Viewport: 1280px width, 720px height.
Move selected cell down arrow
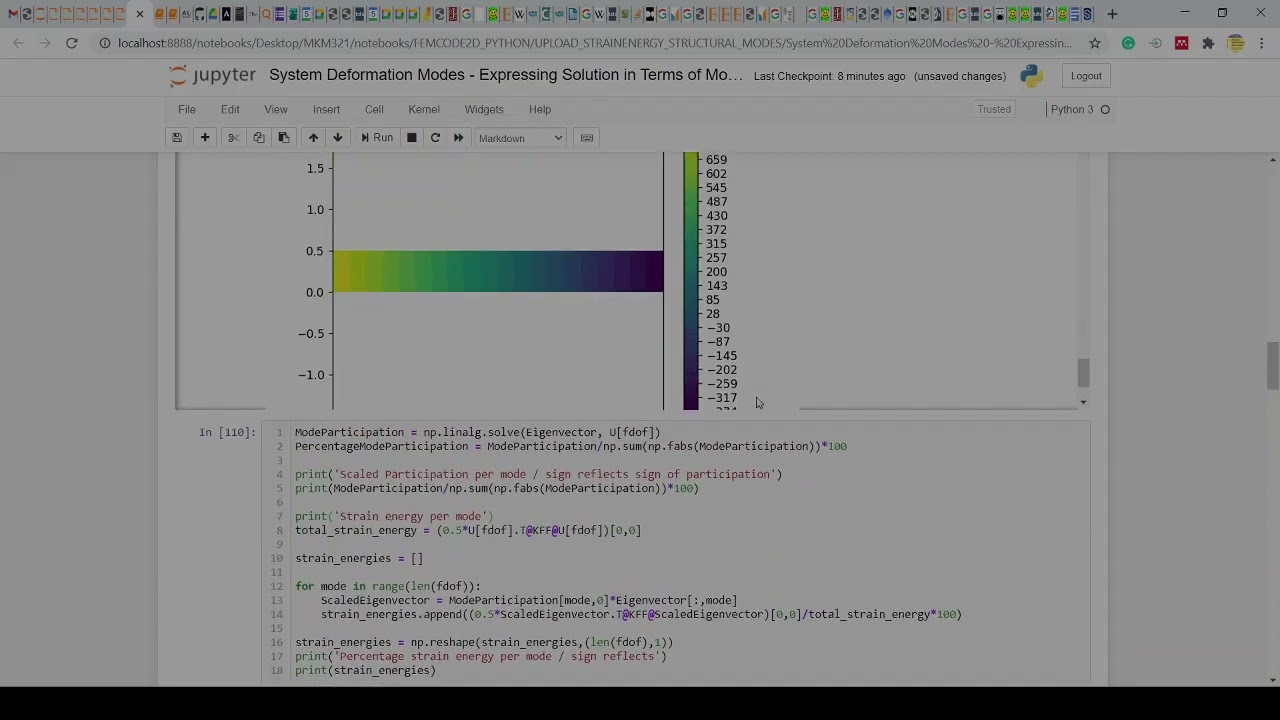338,138
